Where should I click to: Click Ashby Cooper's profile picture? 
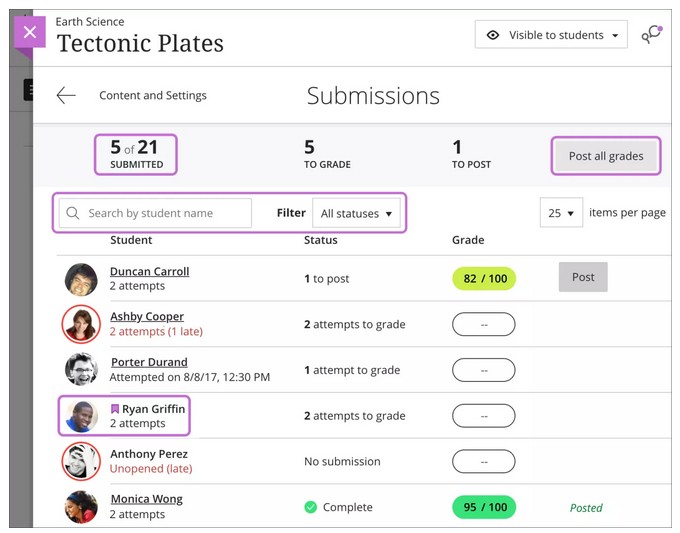pyautogui.click(x=81, y=324)
